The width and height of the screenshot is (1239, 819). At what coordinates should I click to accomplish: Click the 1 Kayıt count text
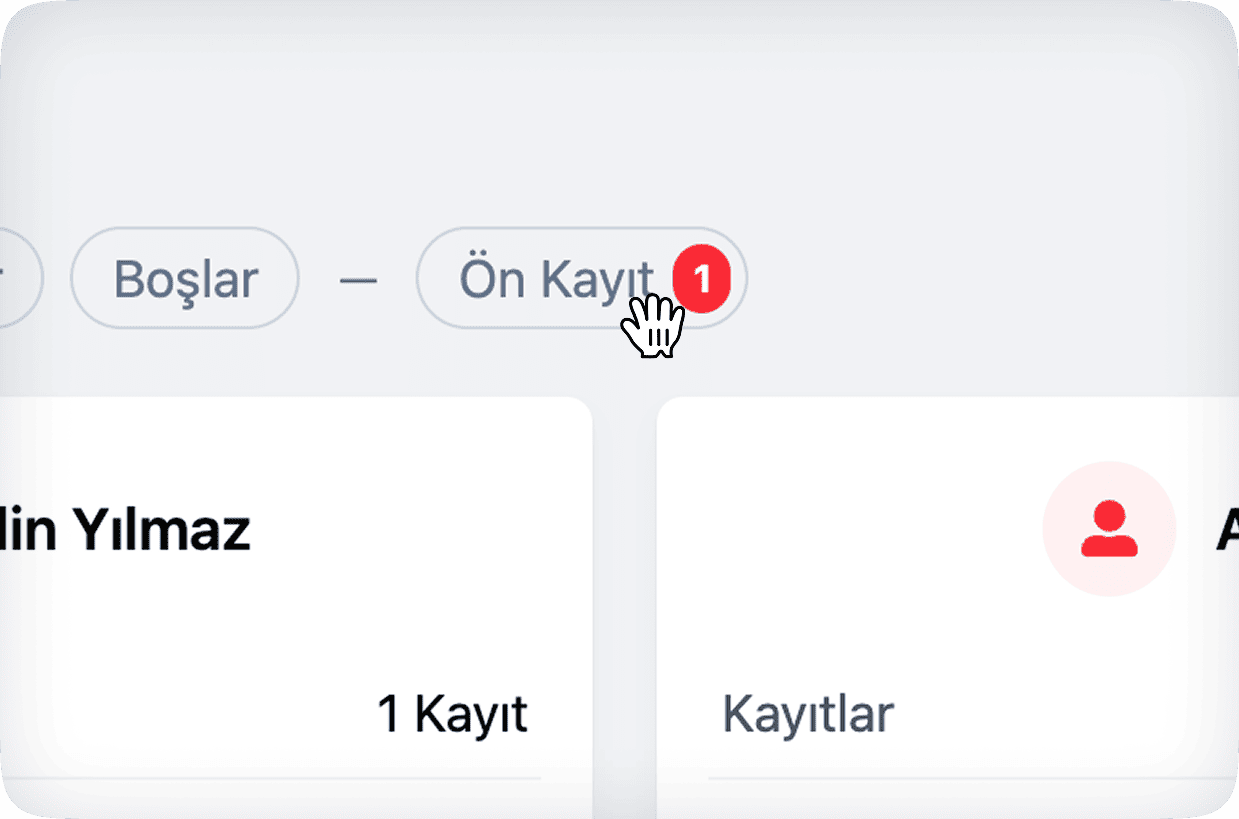pos(452,715)
